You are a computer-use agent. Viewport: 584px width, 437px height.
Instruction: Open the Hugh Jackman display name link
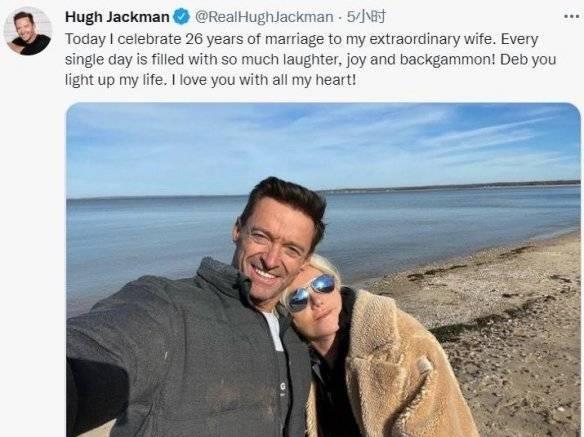pos(117,17)
